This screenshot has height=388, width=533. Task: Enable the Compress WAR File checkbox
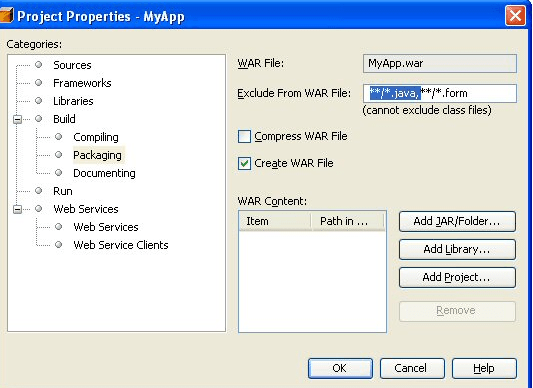coord(244,136)
